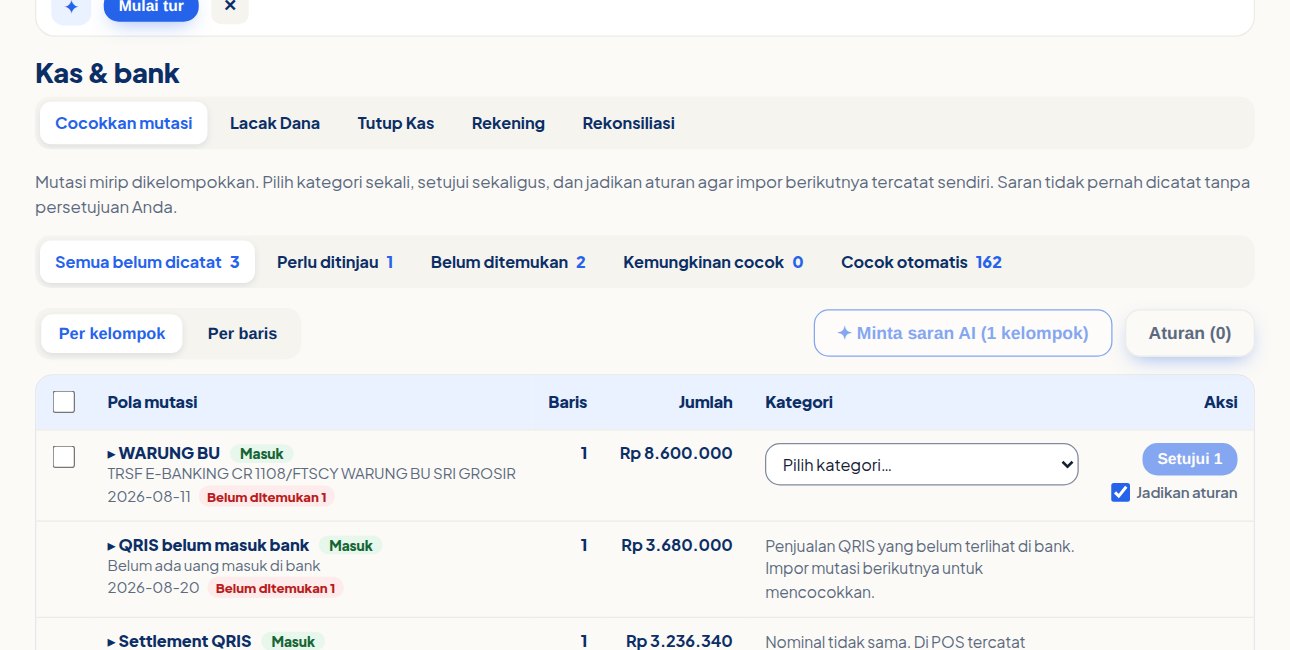
Task: Click the TRSF E-BANKING CR 1108/FTSCY description
Action: (x=311, y=474)
